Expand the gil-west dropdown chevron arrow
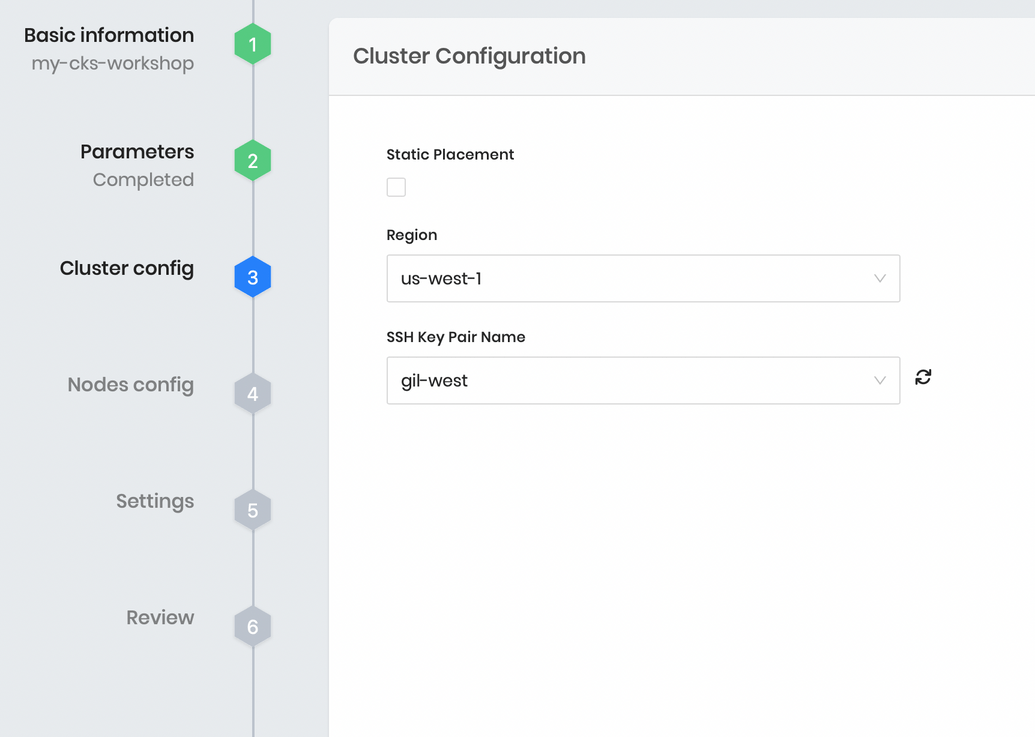1035x737 pixels. [x=880, y=381]
